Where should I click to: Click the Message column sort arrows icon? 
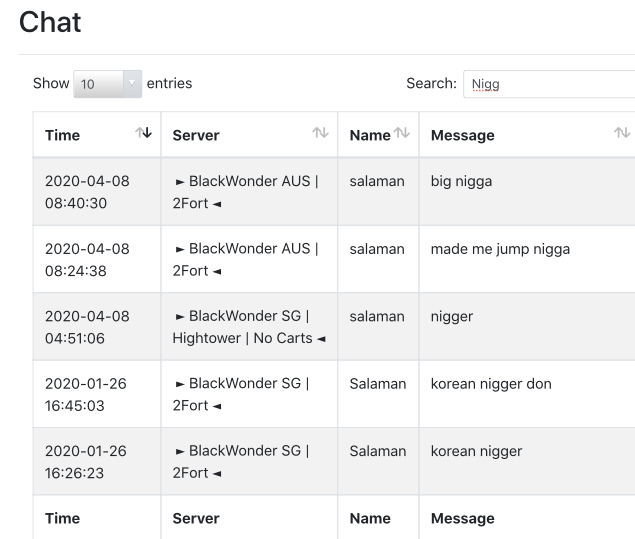(x=622, y=132)
